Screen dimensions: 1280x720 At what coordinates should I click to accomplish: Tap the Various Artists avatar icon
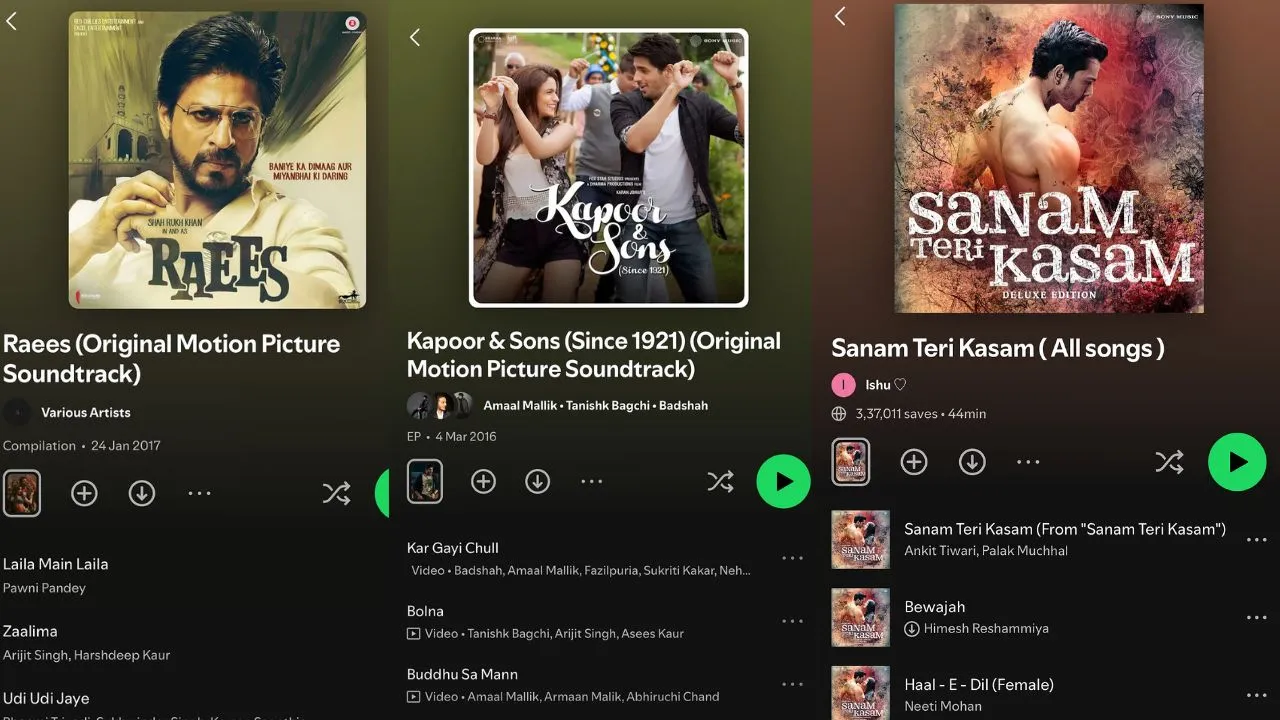16,412
